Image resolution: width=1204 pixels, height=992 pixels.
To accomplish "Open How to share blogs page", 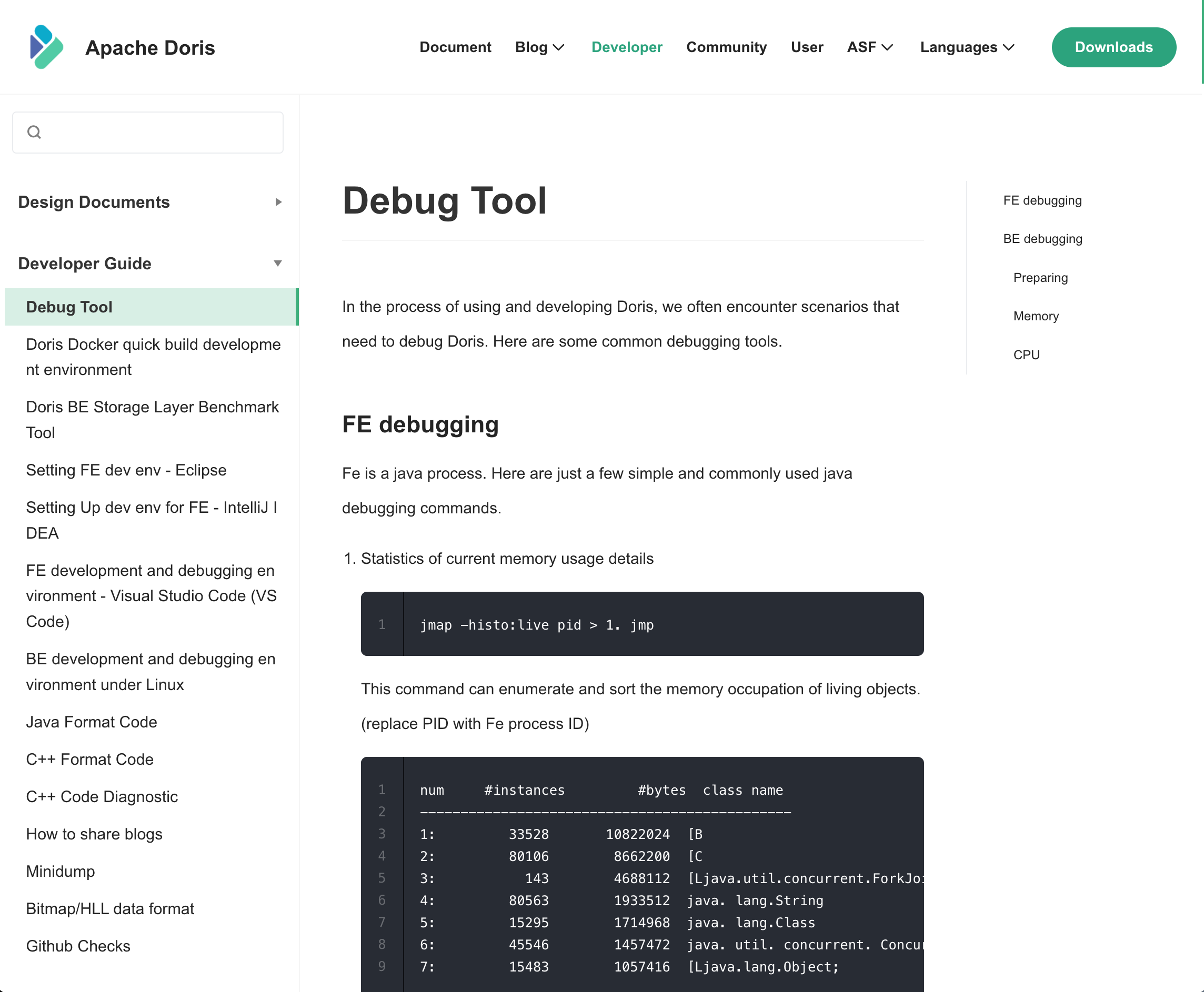I will (94, 834).
